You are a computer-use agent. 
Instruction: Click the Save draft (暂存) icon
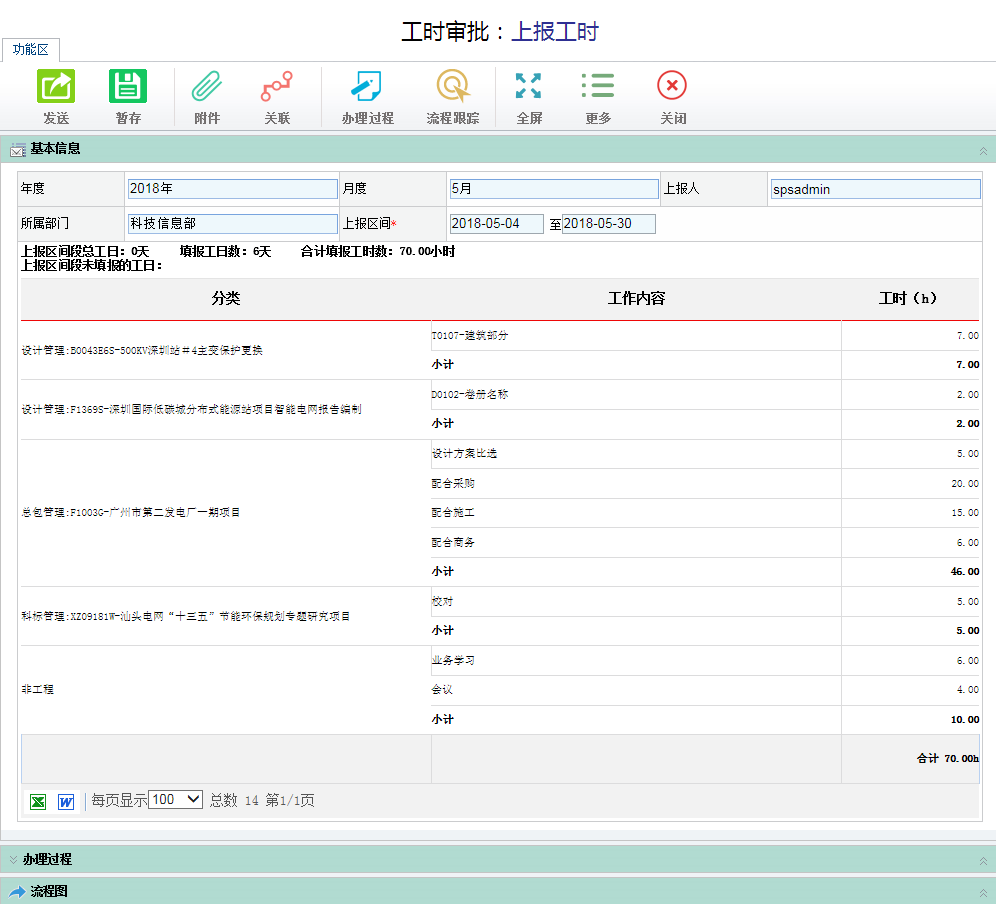[x=128, y=87]
